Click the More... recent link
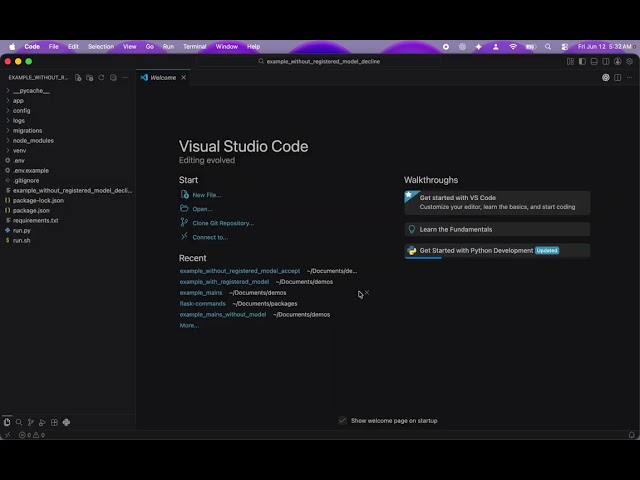Screen dimensions: 640x480 point(189,325)
